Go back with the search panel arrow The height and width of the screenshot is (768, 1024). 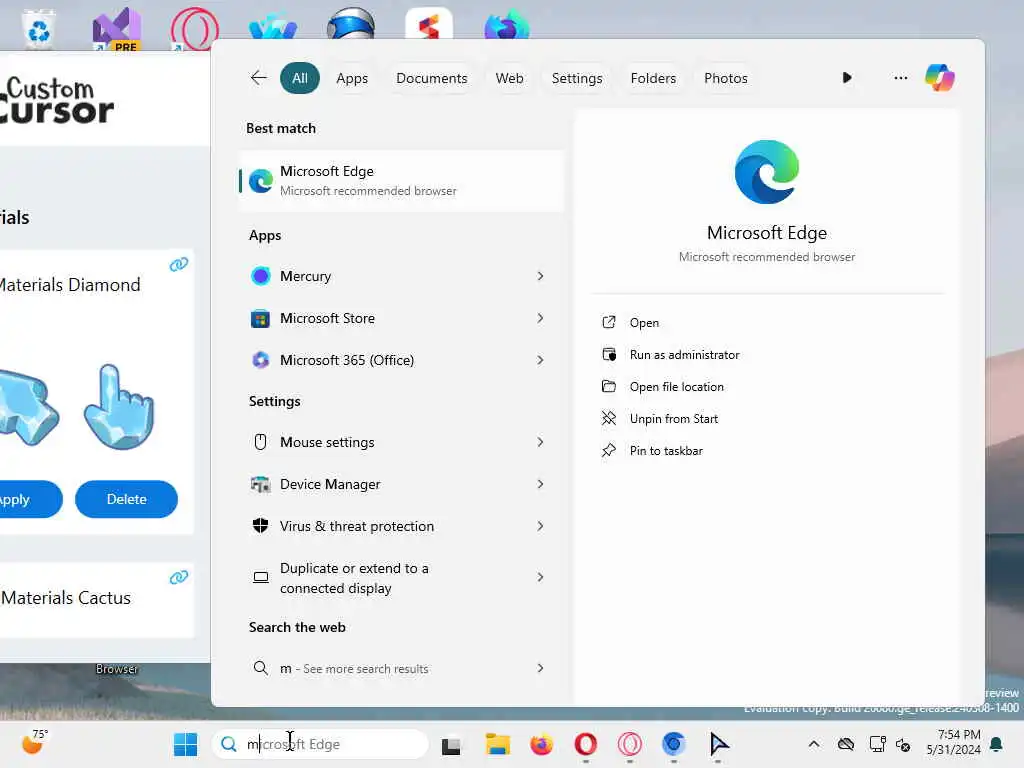coord(258,78)
